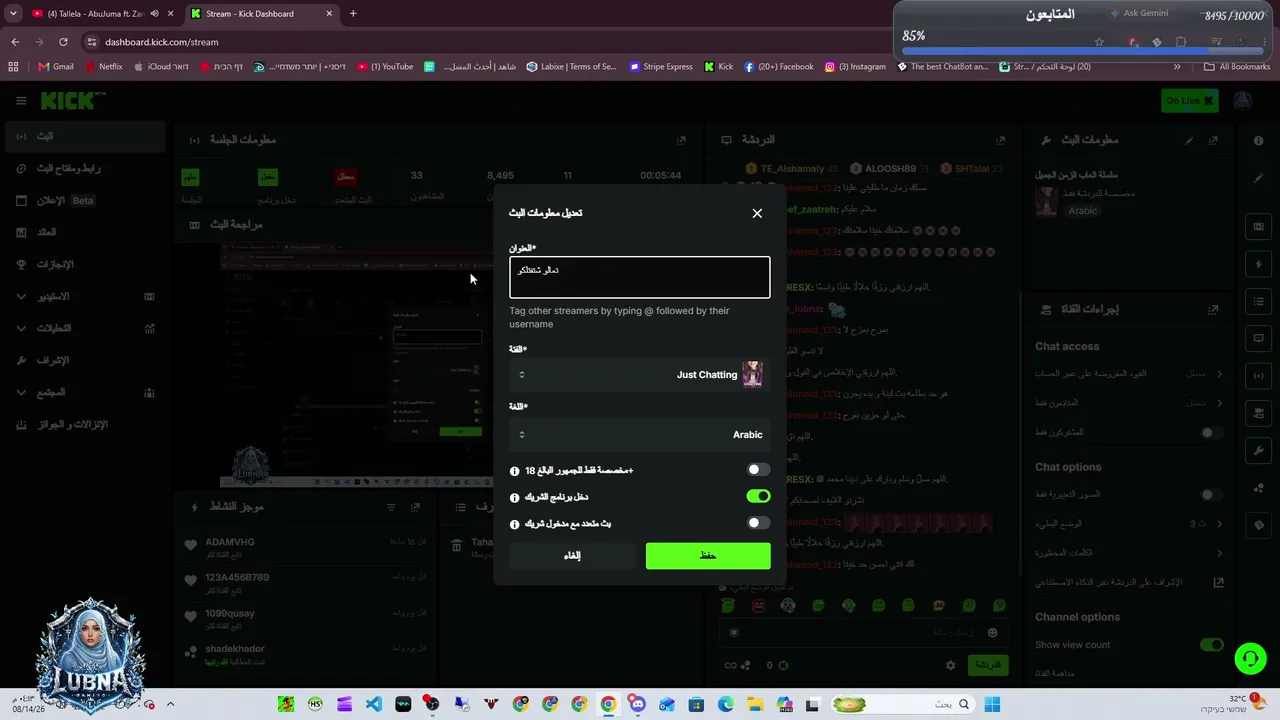Screen dimensions: 1280x720
Task: Open the الإعلان Beta sidebar item
Action: pos(85,201)
